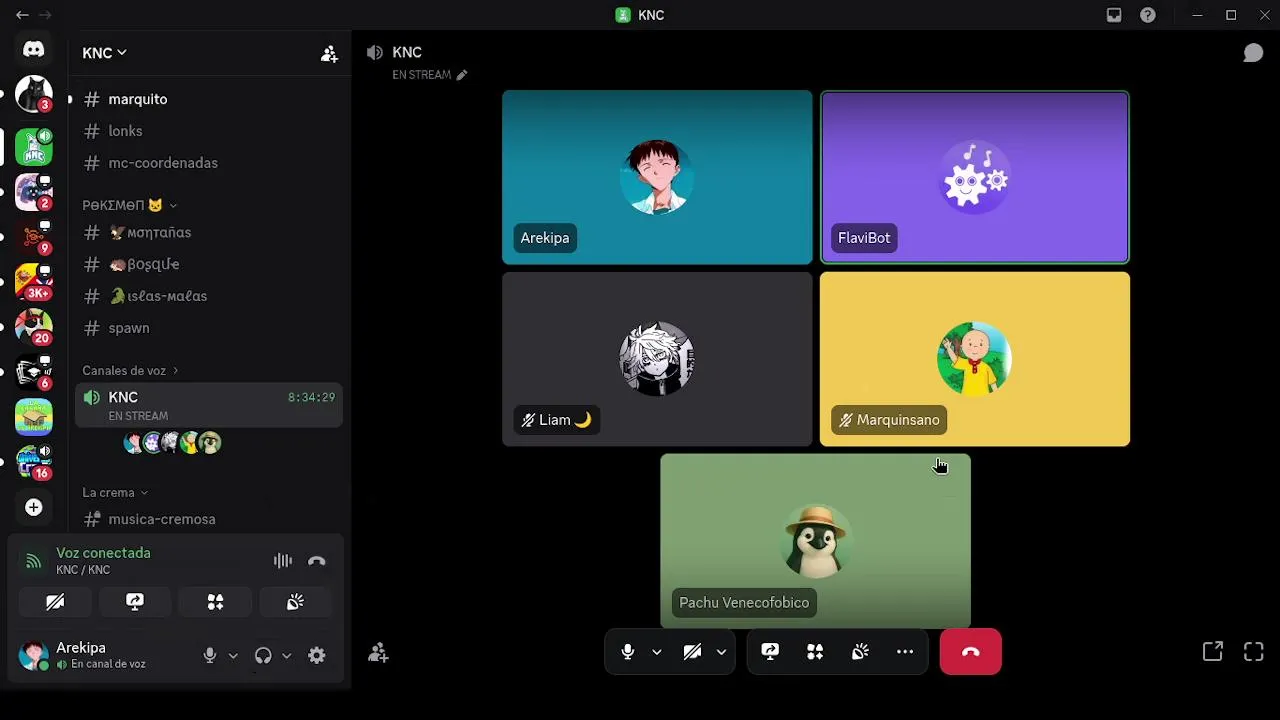Open input device arrow beside user panel mic
This screenshot has height=720, width=1280.
[233, 656]
